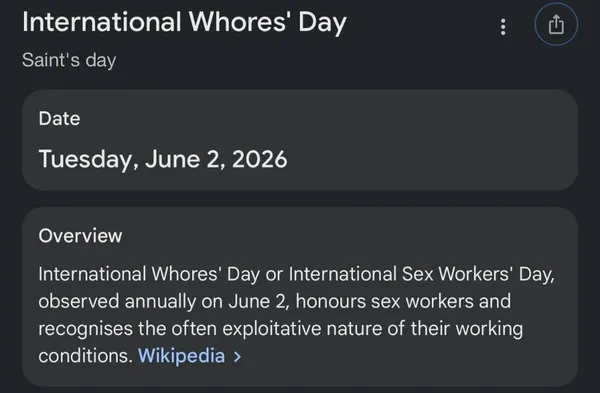Tap the word 'Tuesday' in date card

pos(86,160)
